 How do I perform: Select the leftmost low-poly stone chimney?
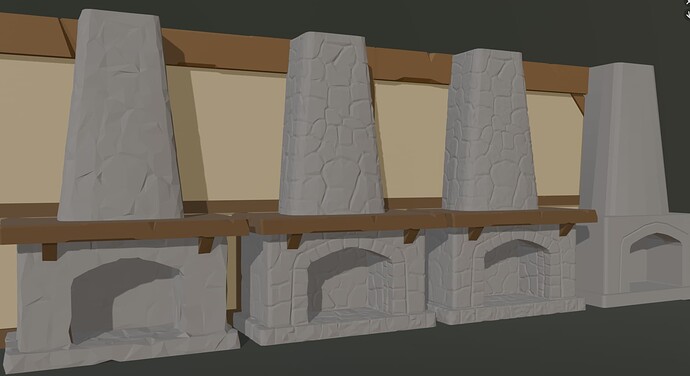click(120, 114)
